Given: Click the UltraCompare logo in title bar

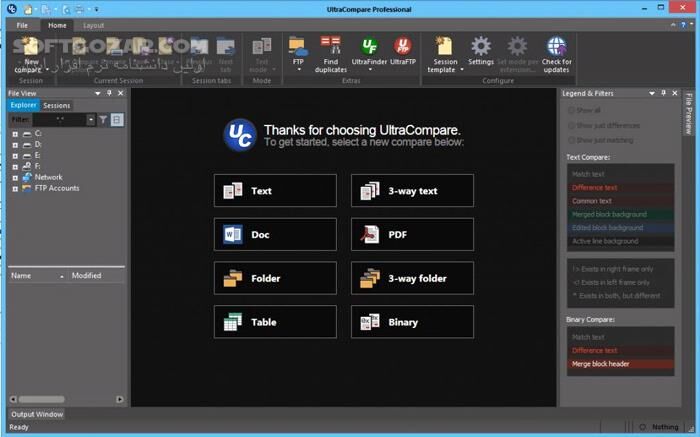Looking at the screenshot, I should click(x=12, y=8).
